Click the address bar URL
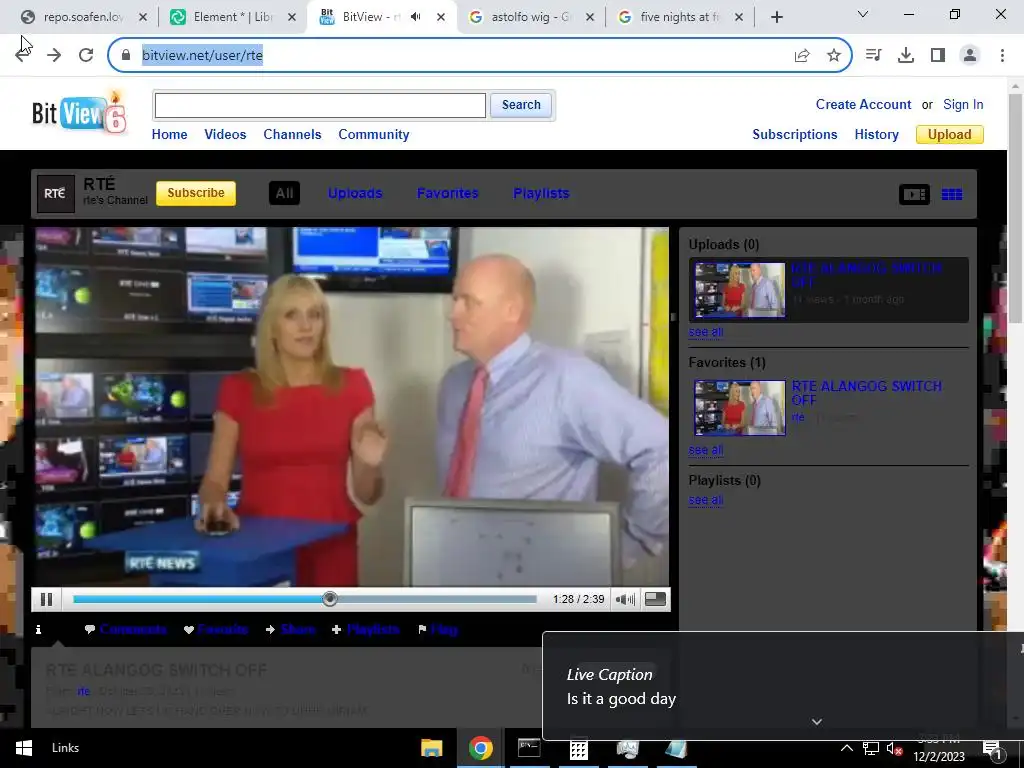Screen dimensions: 1024x768 coord(202,55)
